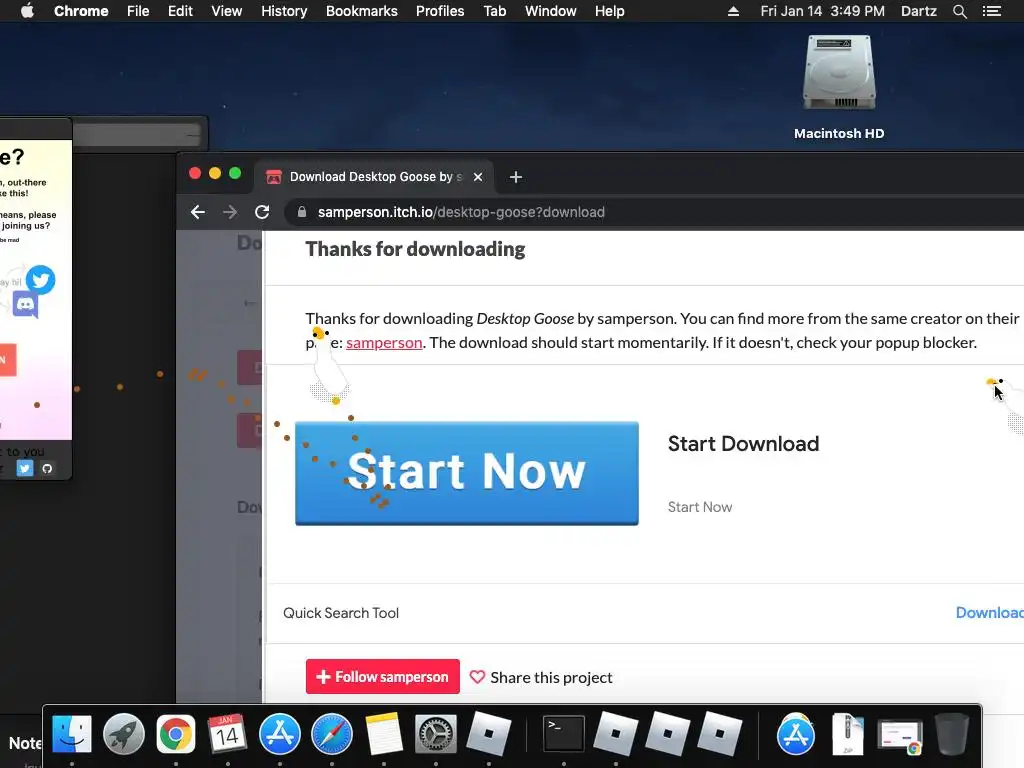Open the date and time in menu bar
This screenshot has width=1024, height=768.
[x=822, y=11]
